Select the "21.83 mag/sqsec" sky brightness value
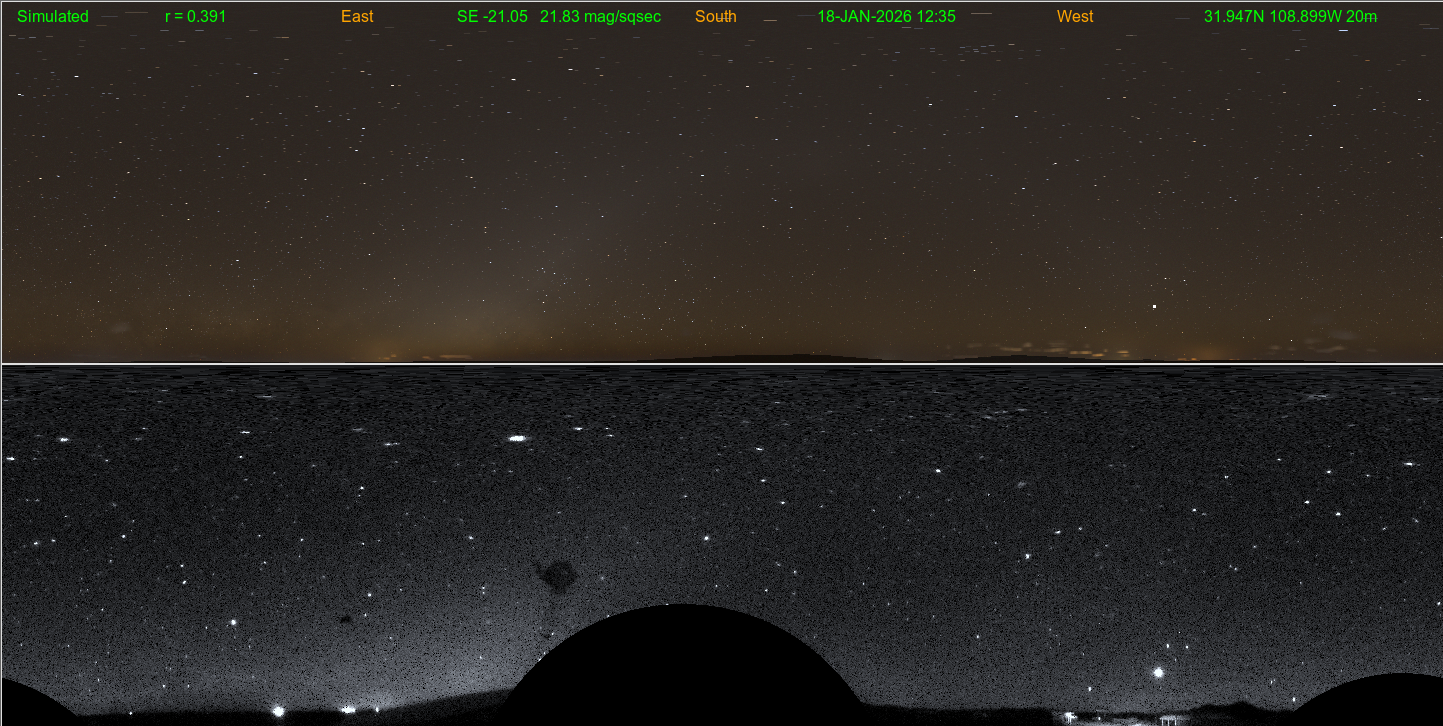This screenshot has width=1443, height=726. point(600,17)
